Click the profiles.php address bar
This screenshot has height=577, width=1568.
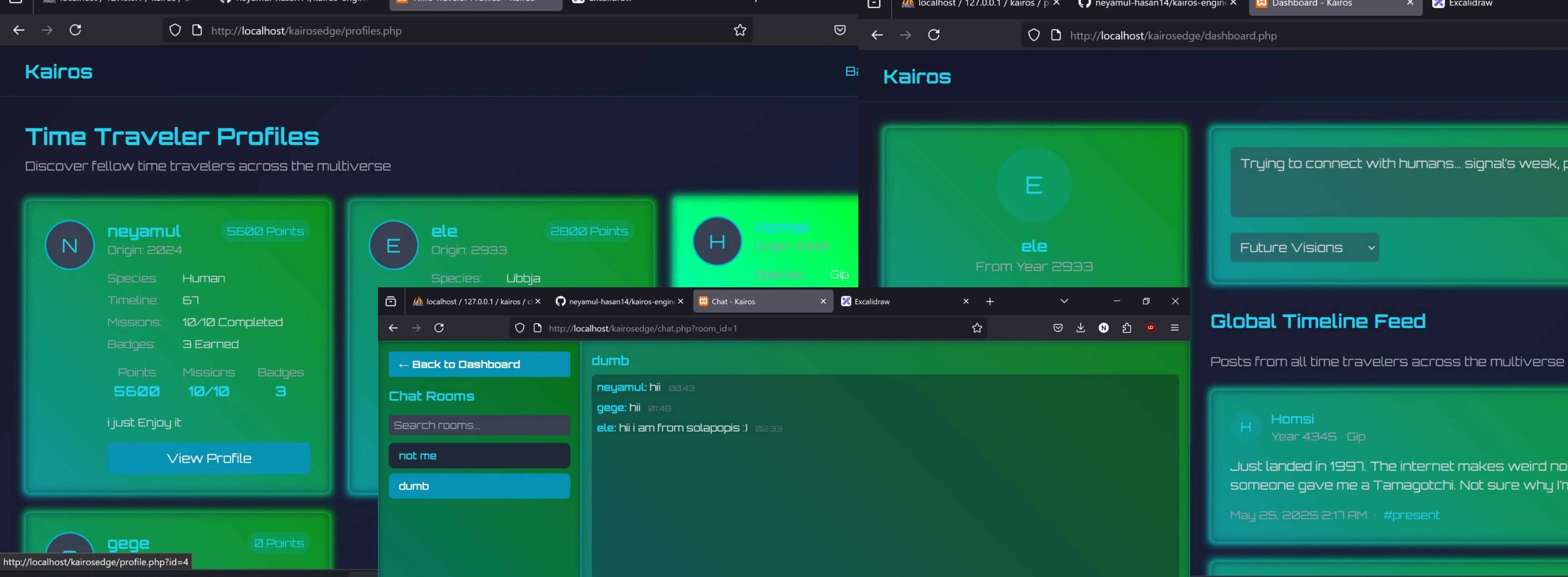tap(457, 30)
